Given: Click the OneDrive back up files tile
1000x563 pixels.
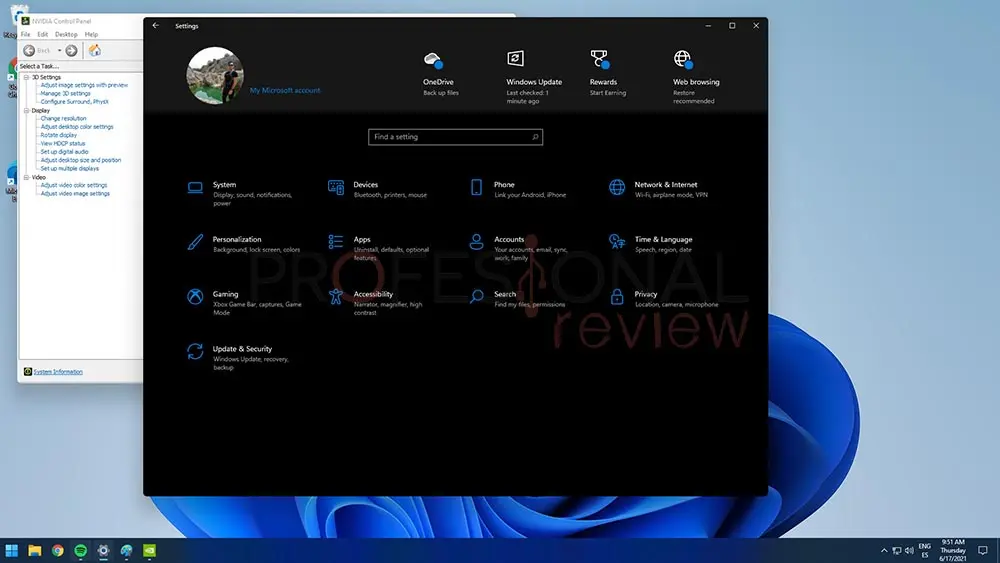Looking at the screenshot, I should [440, 74].
